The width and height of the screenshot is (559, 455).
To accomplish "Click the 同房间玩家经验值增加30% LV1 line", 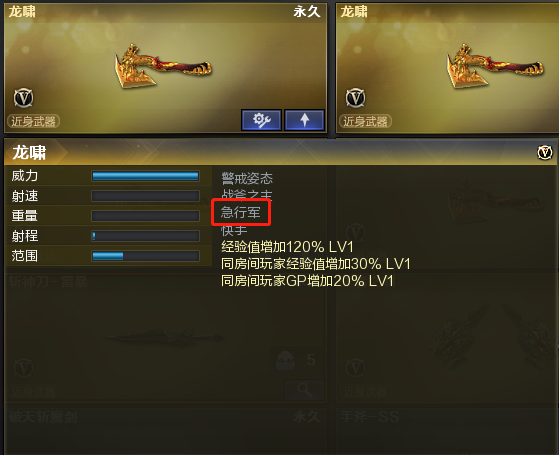I will pyautogui.click(x=316, y=264).
